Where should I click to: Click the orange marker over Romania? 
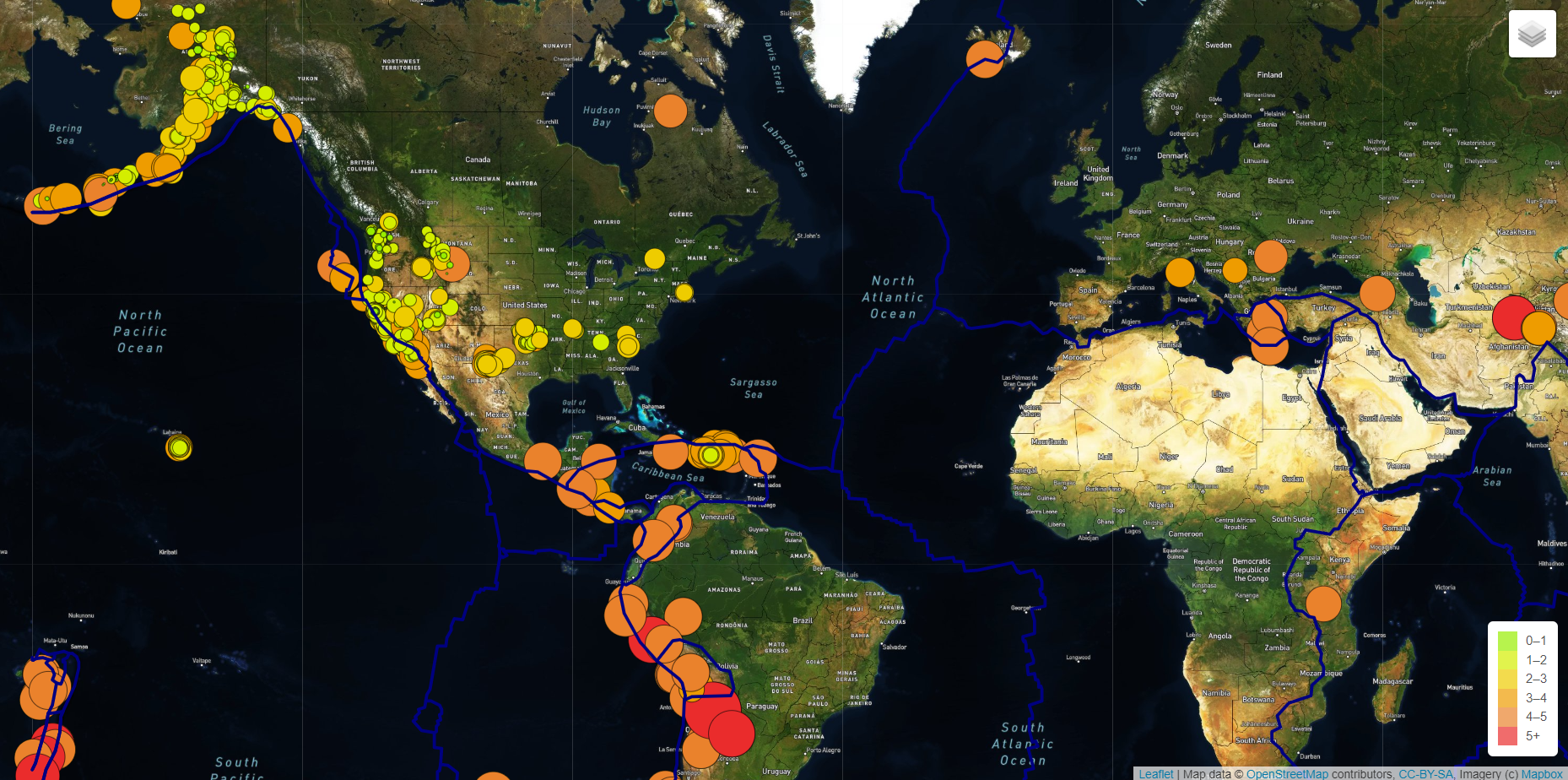(x=1270, y=256)
